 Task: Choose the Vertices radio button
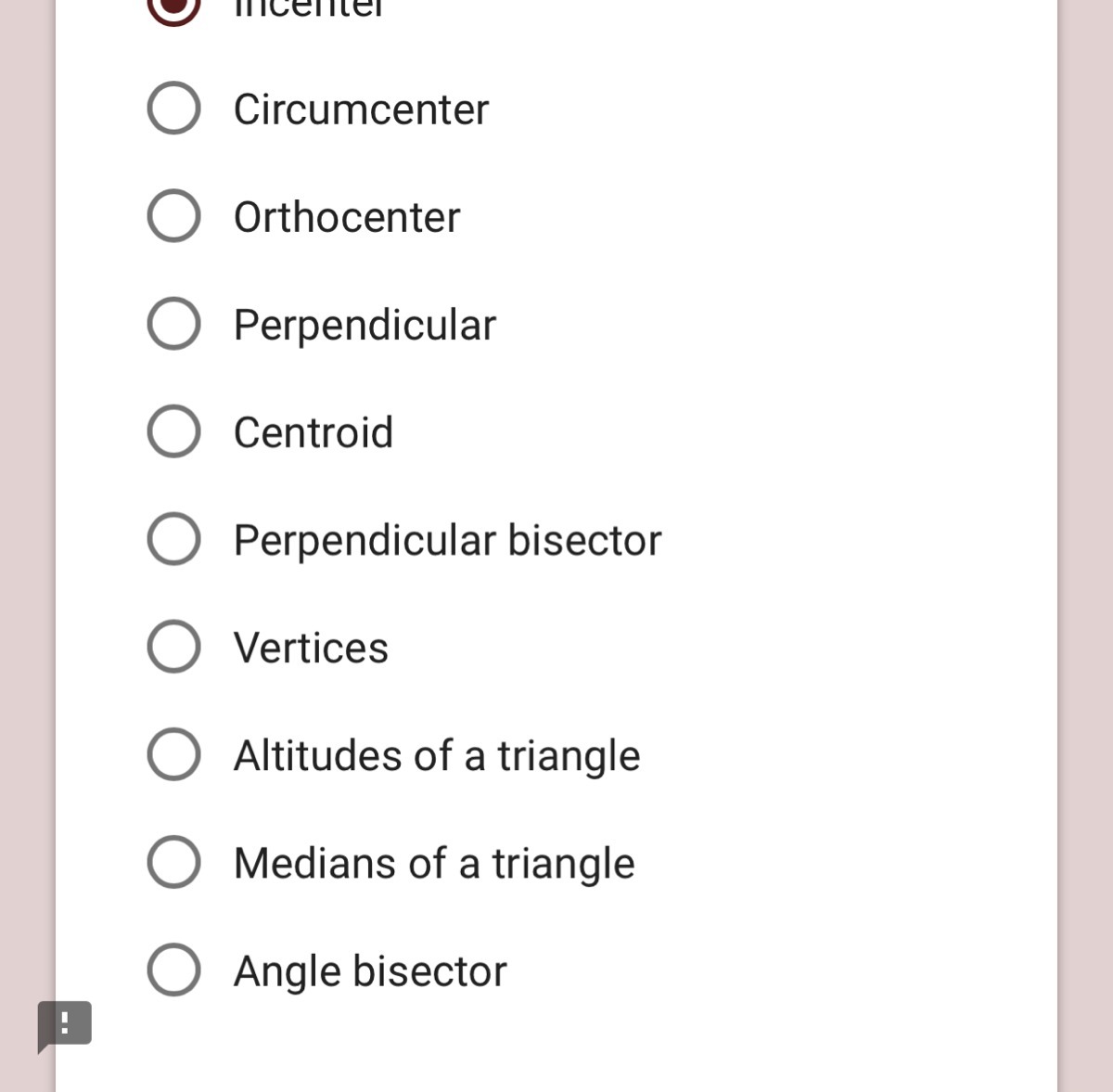click(x=173, y=647)
